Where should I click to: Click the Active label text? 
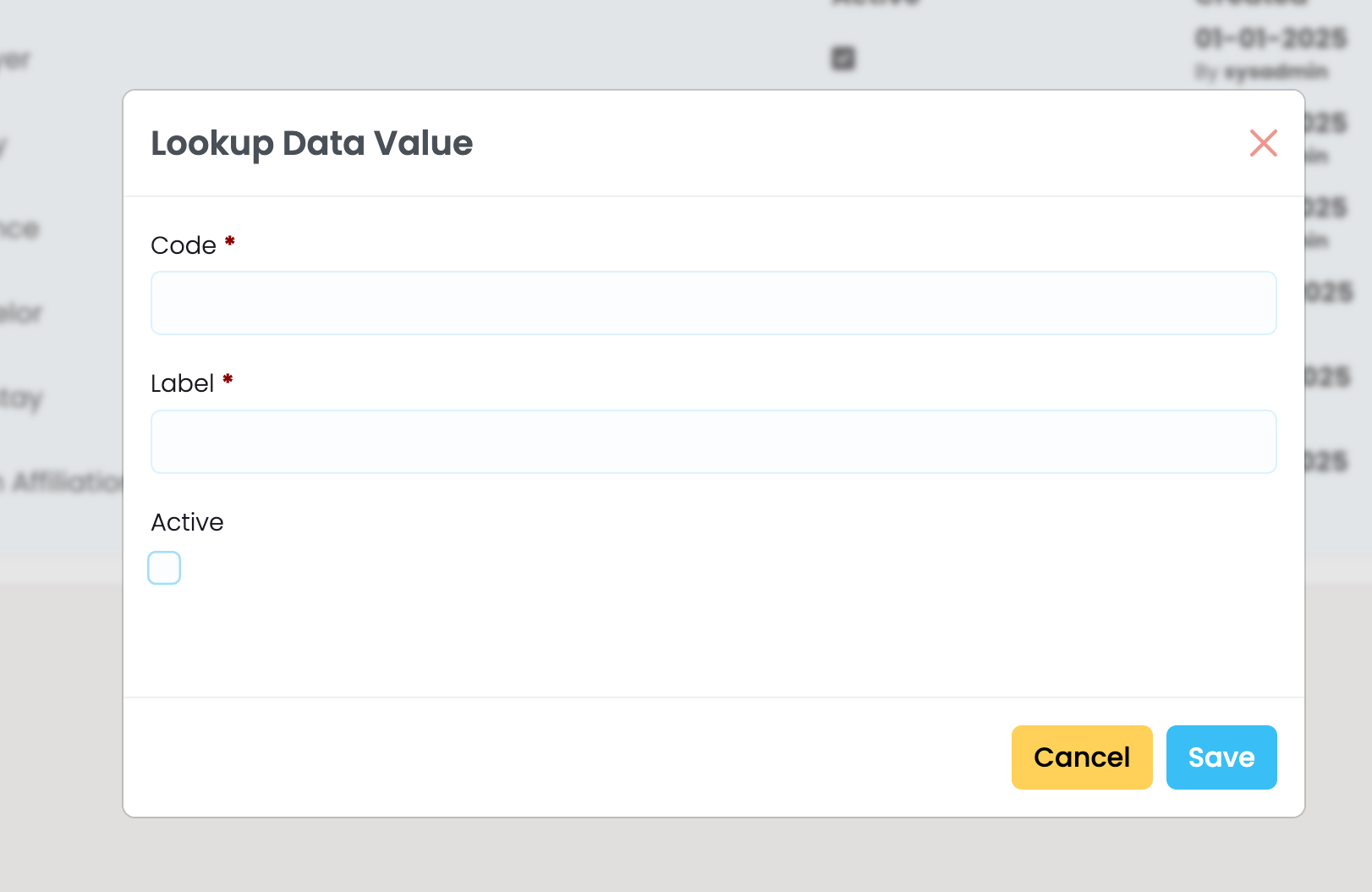(187, 522)
